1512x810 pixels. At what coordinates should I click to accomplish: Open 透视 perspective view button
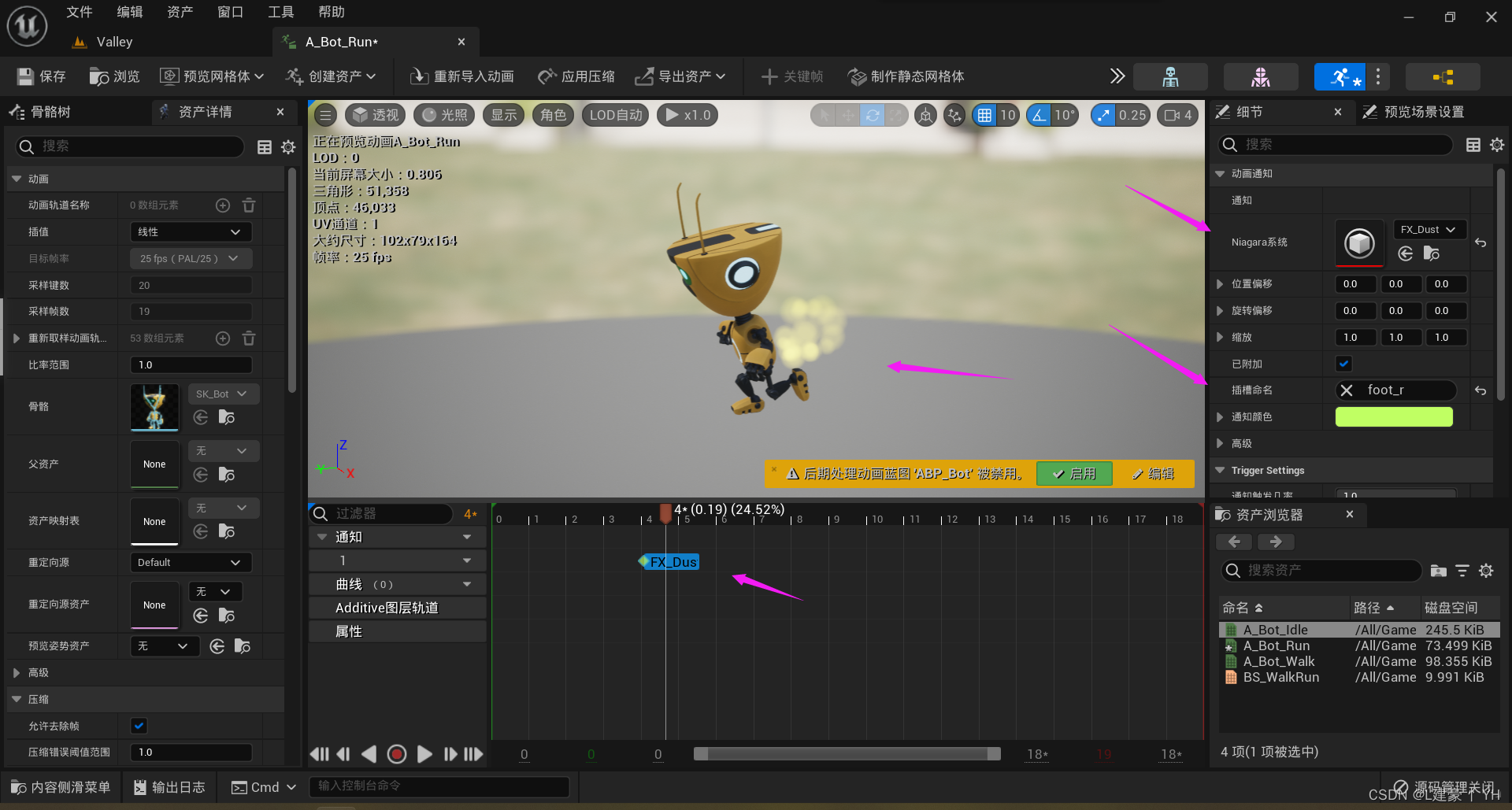point(376,115)
